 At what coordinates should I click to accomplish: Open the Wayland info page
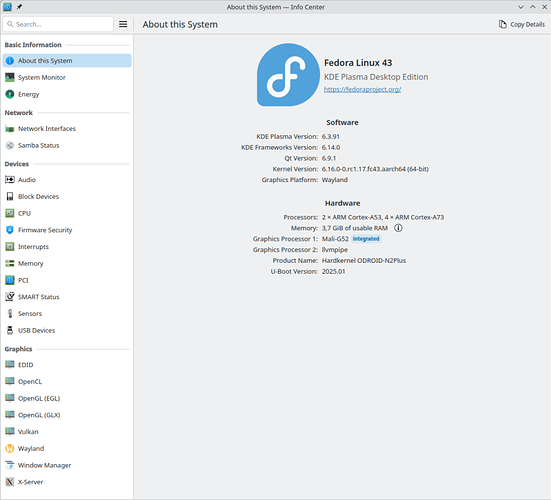67,448
